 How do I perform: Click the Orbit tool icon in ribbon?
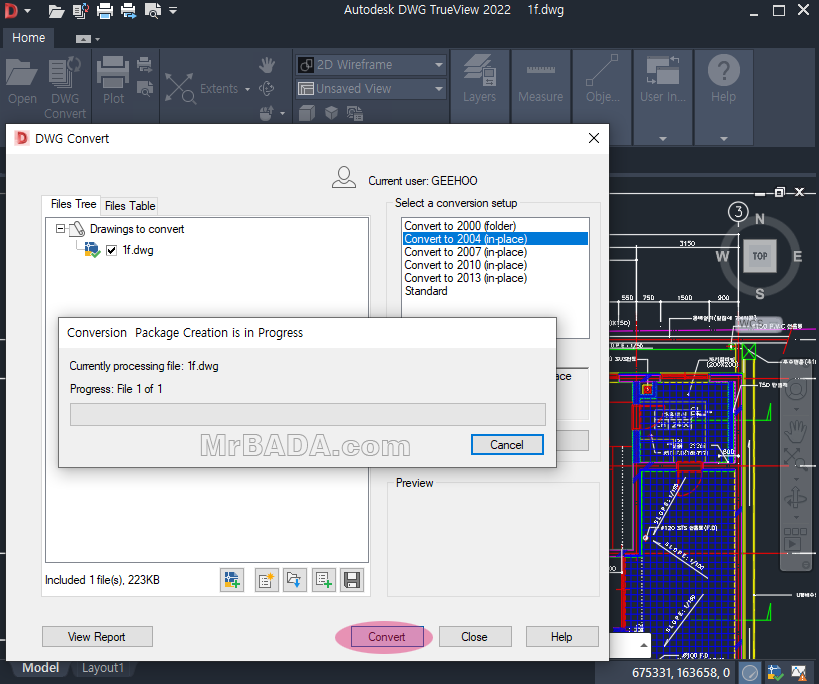point(266,89)
